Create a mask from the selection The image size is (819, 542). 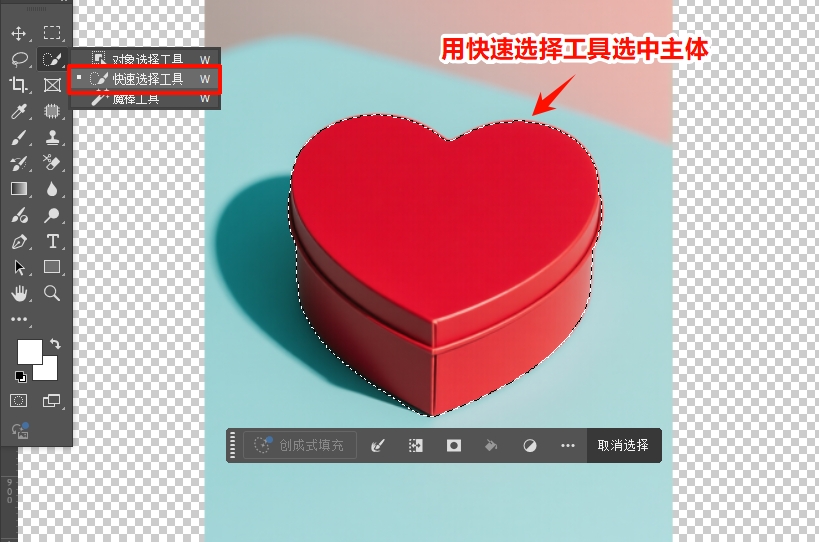pos(454,445)
